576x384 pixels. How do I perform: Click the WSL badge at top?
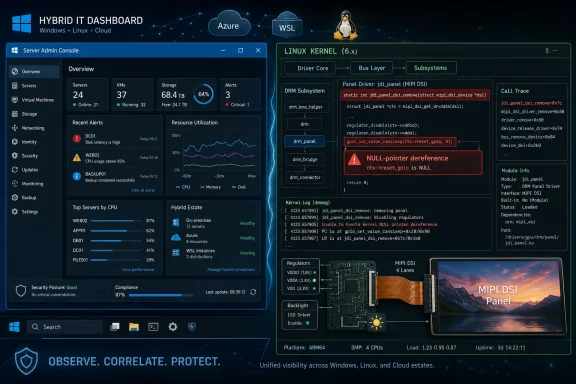pyautogui.click(x=287, y=26)
